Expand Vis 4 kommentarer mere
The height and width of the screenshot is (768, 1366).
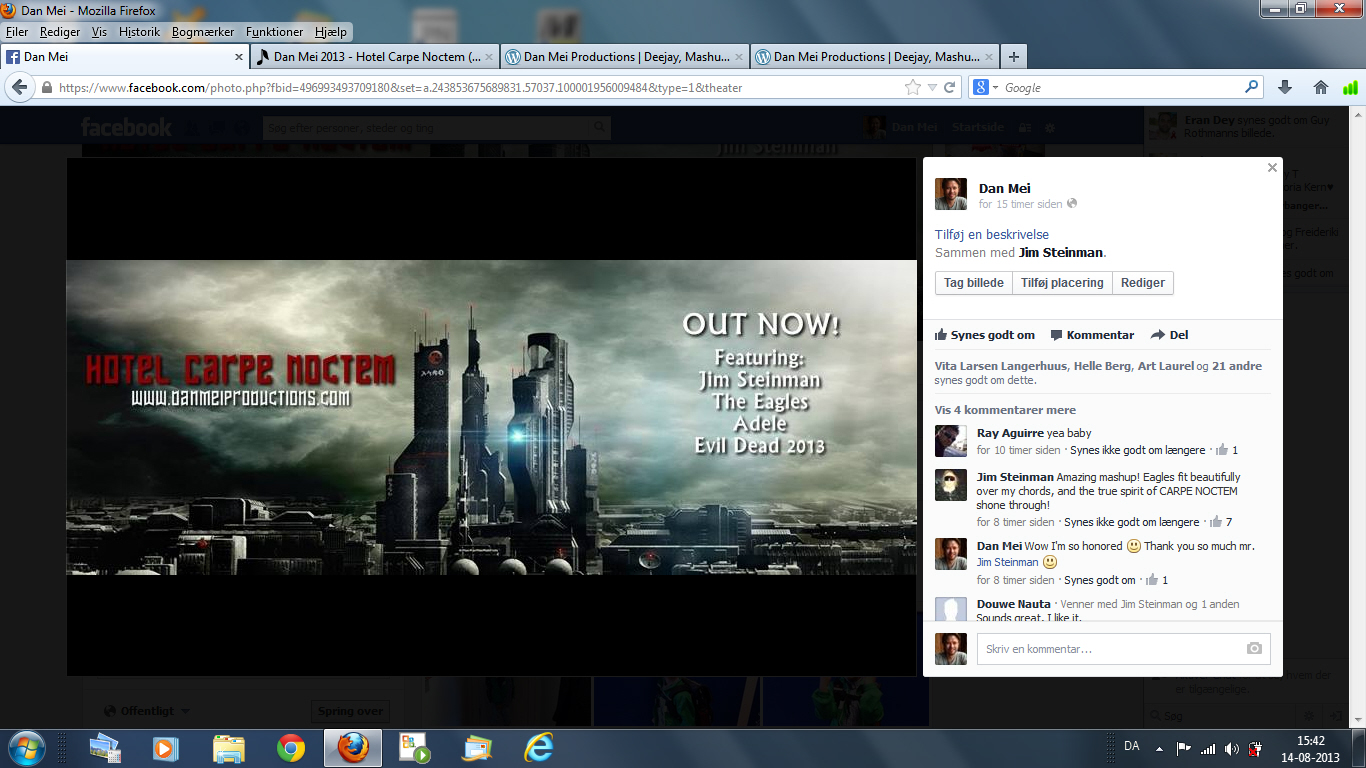[1005, 410]
